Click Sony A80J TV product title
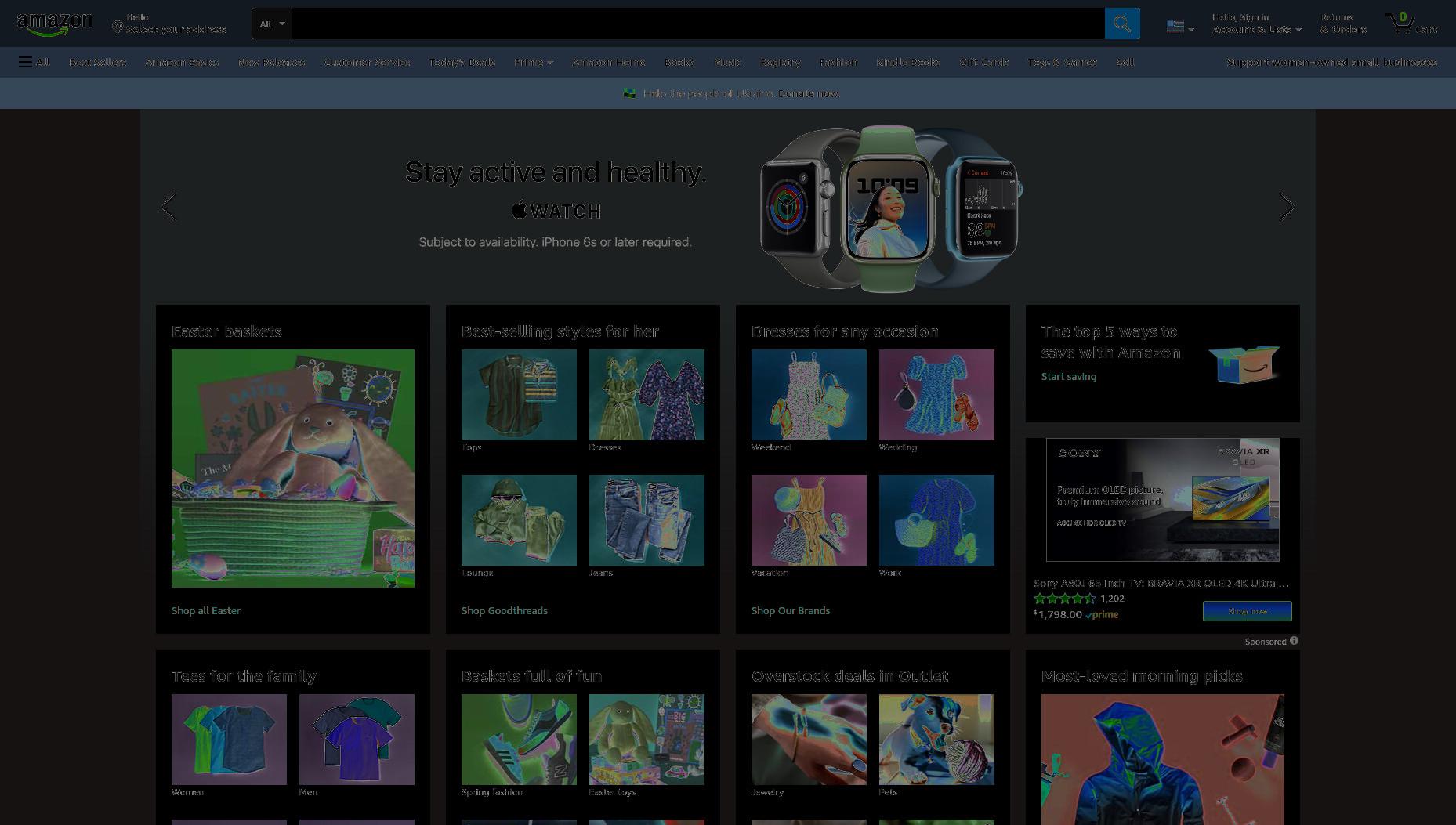 coord(1161,583)
